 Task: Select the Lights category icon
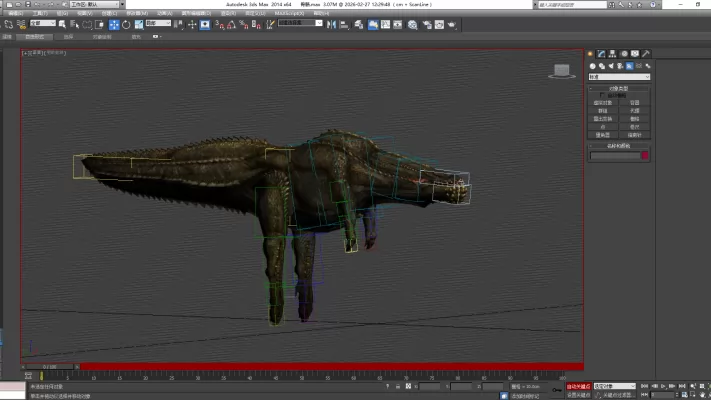coord(611,66)
